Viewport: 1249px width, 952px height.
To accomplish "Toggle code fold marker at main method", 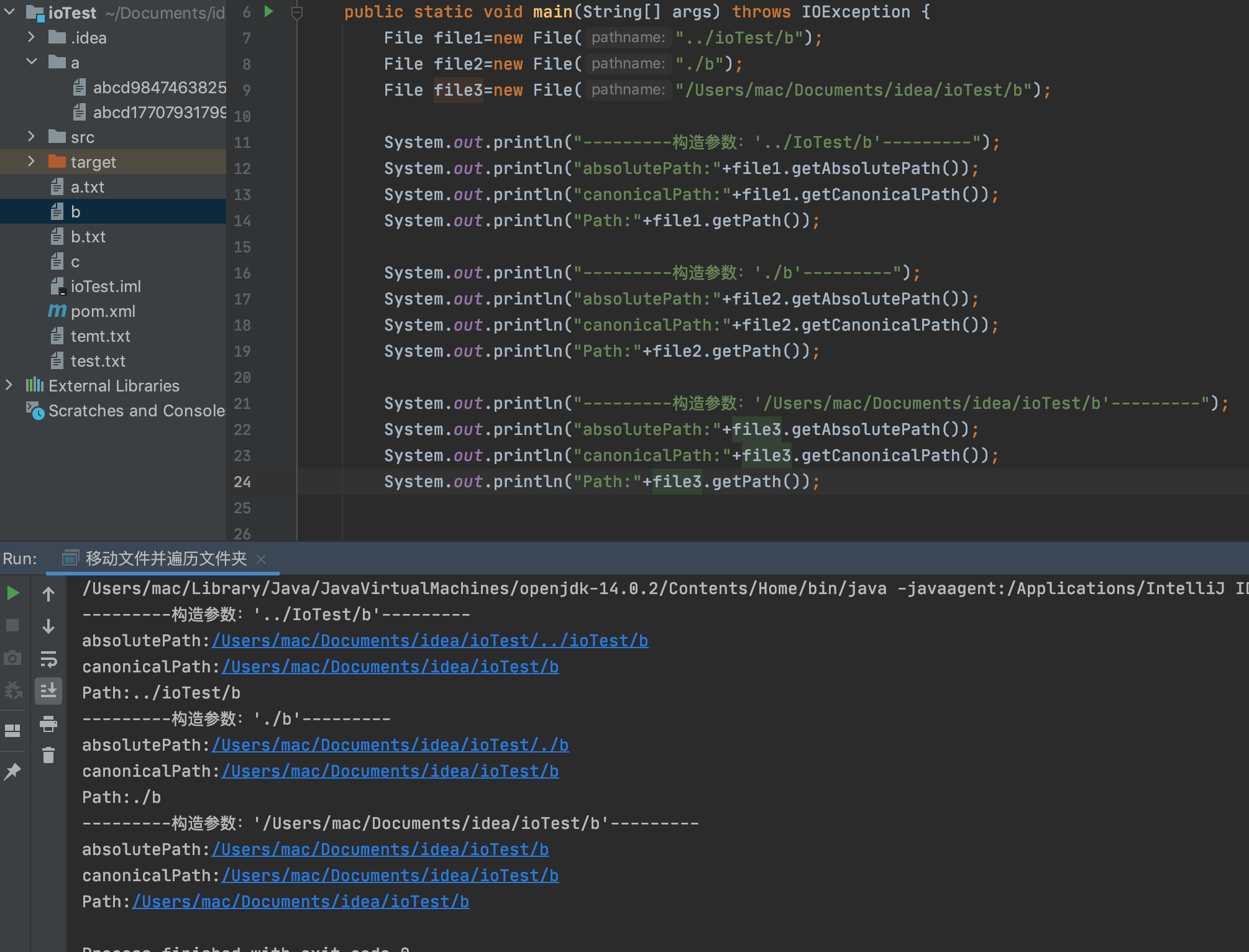I will 297,12.
